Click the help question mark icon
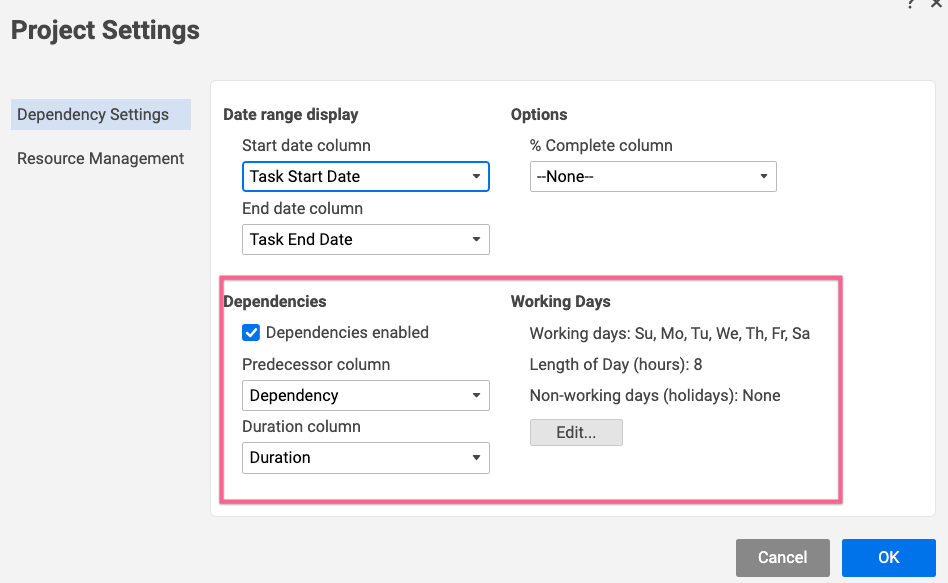 911,4
